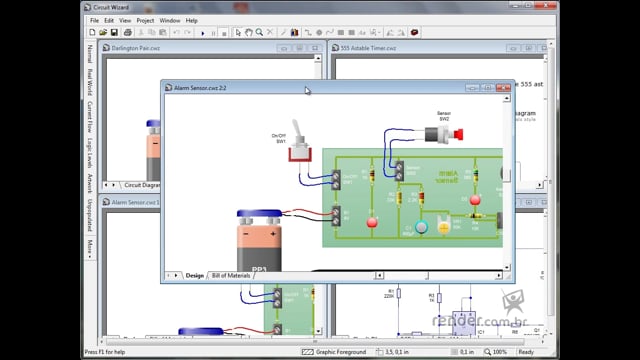Select the arrow pointer tool
Screen dimensions: 640x360
coord(238,33)
